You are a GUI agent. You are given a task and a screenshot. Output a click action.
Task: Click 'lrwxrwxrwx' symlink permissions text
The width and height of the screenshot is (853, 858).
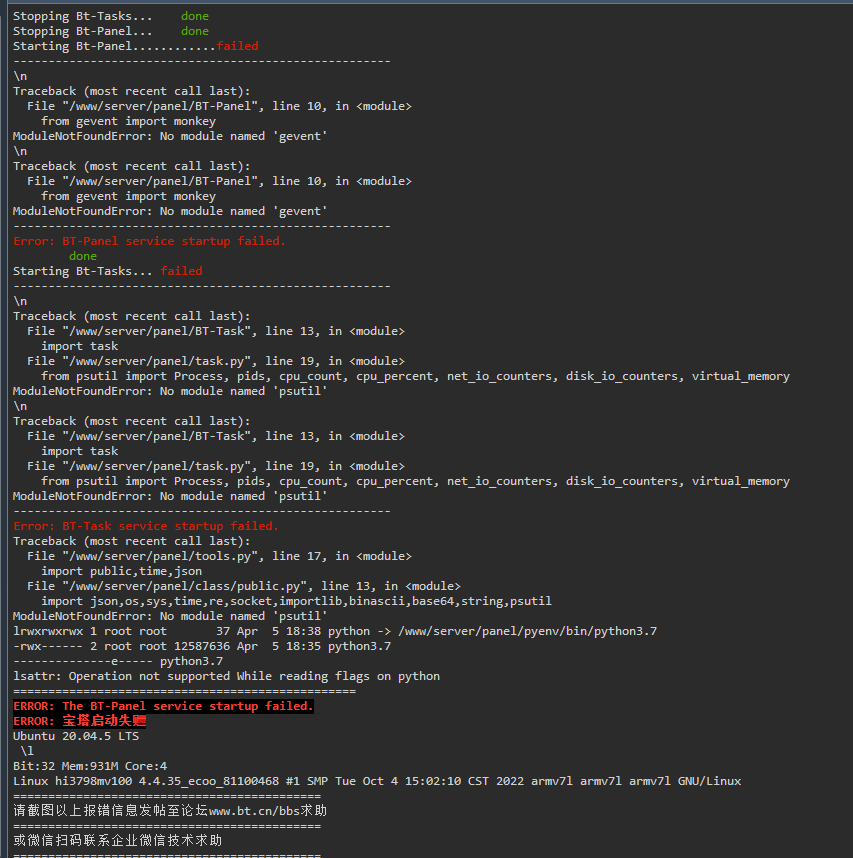tap(48, 631)
